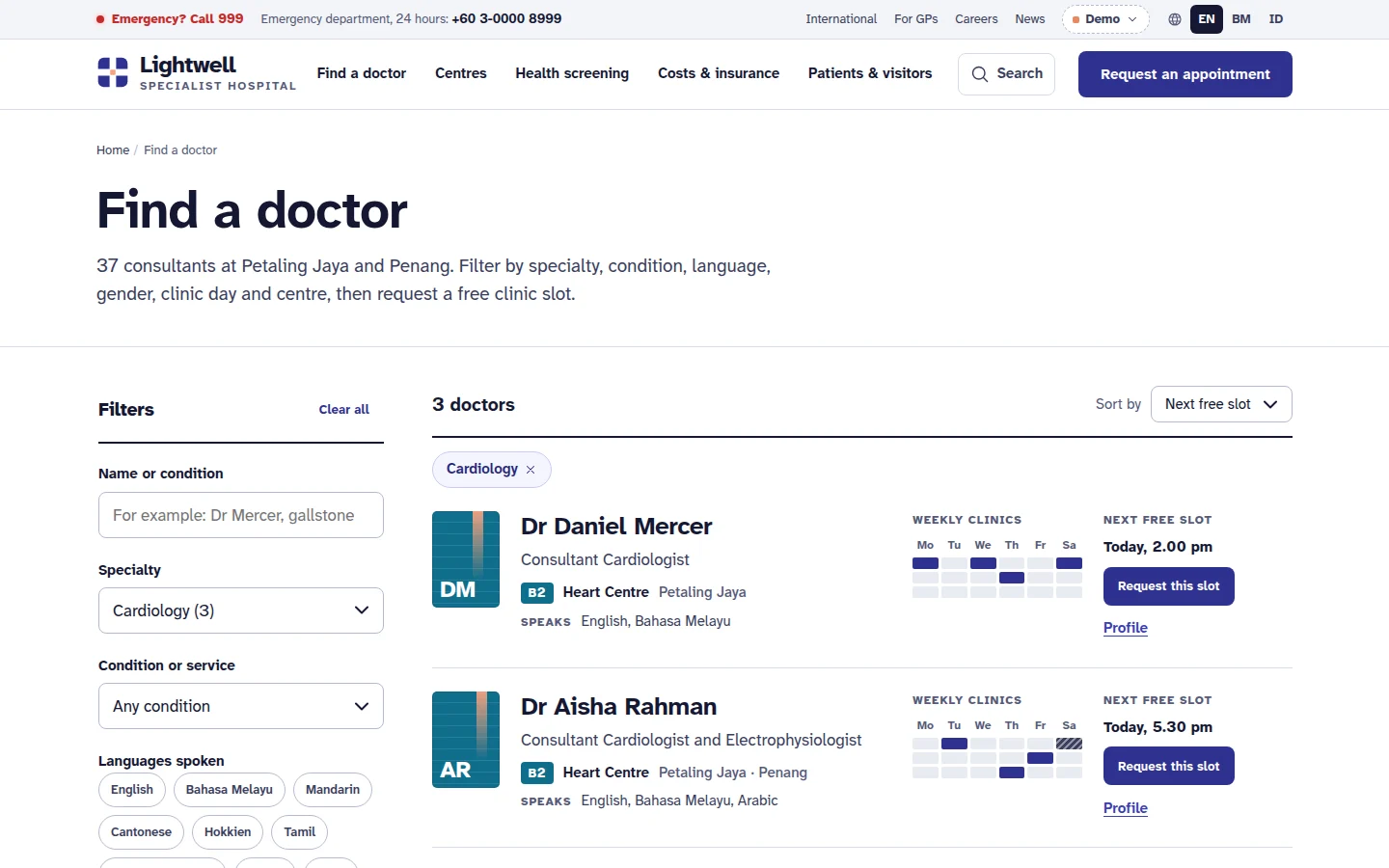This screenshot has width=1389, height=868.
Task: Open Dr Aisha Rahman's Profile link
Action: (x=1126, y=808)
